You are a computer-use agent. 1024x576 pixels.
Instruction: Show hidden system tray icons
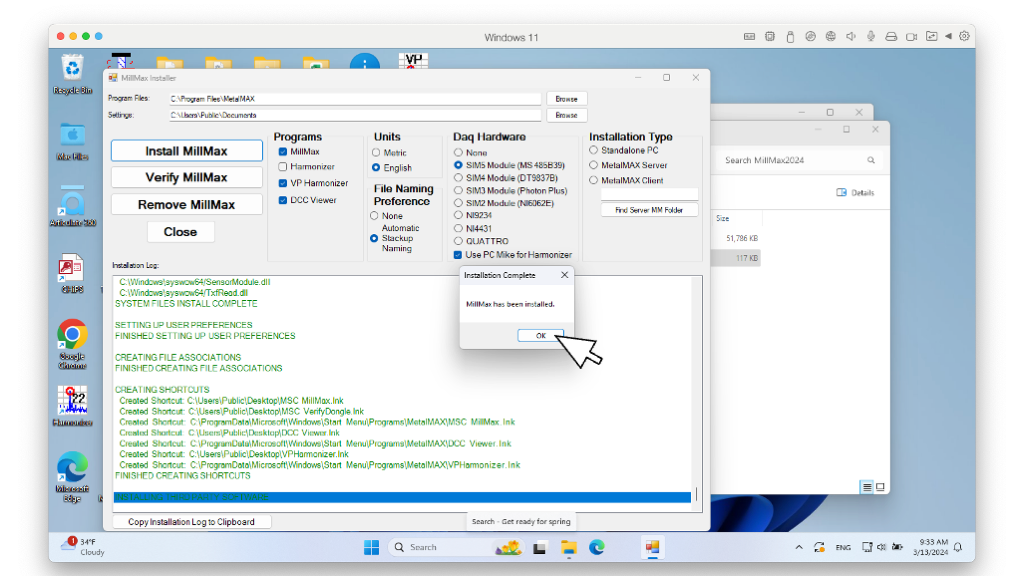tap(799, 547)
